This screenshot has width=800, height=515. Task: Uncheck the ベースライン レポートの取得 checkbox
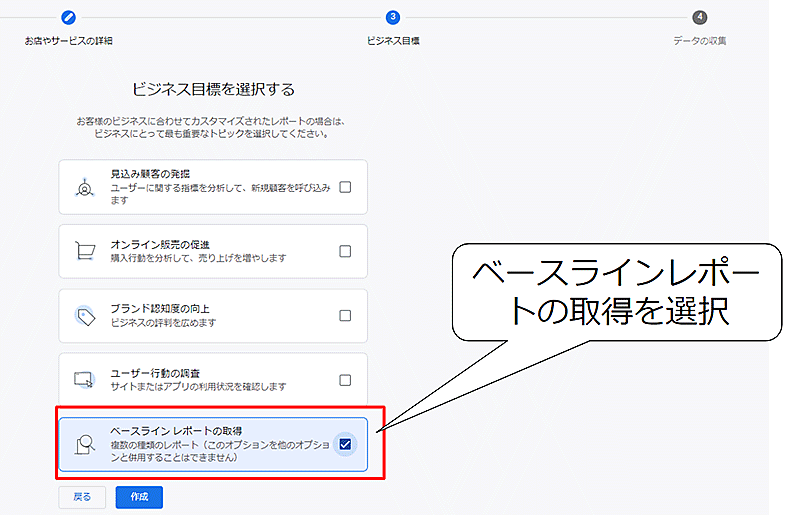345,444
